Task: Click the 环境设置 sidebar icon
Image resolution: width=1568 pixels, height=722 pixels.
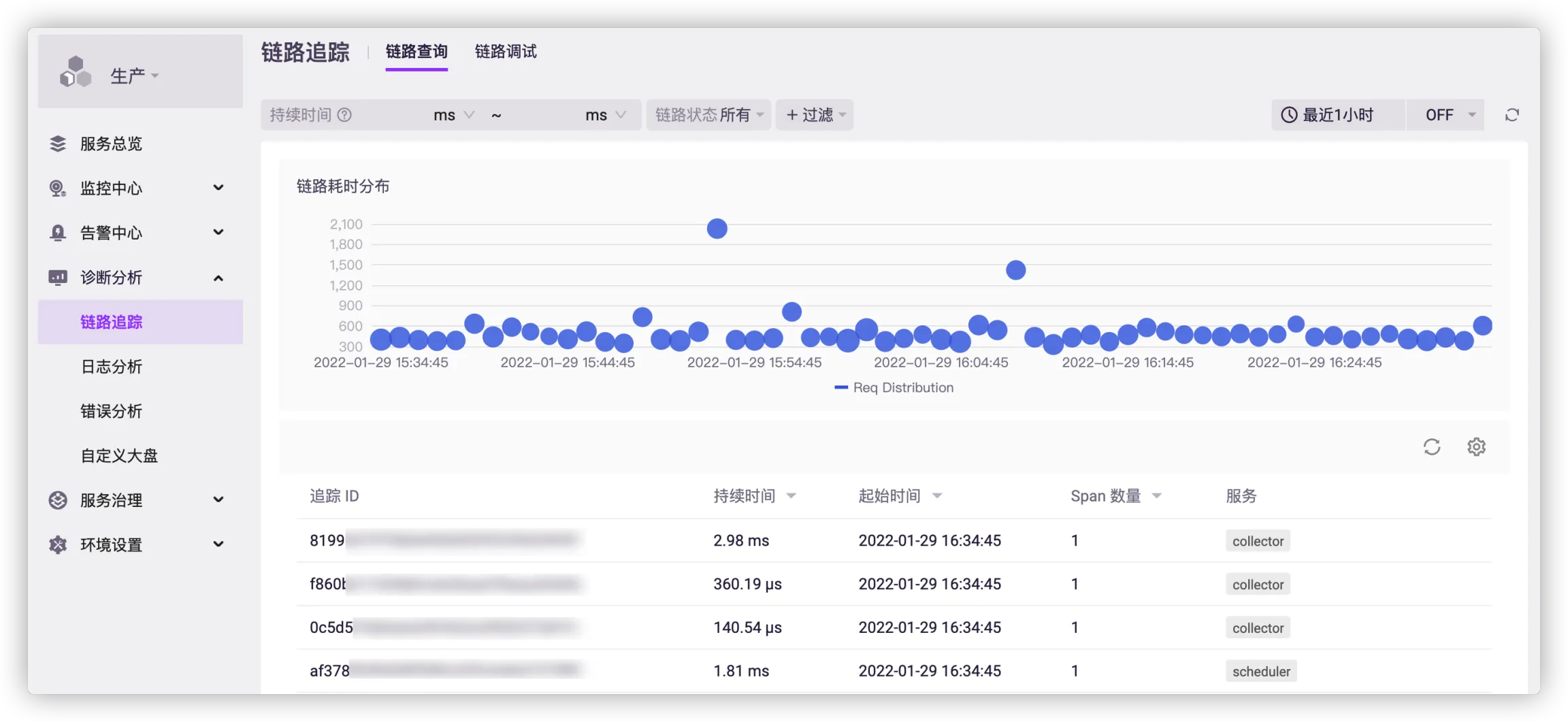Action: point(58,545)
